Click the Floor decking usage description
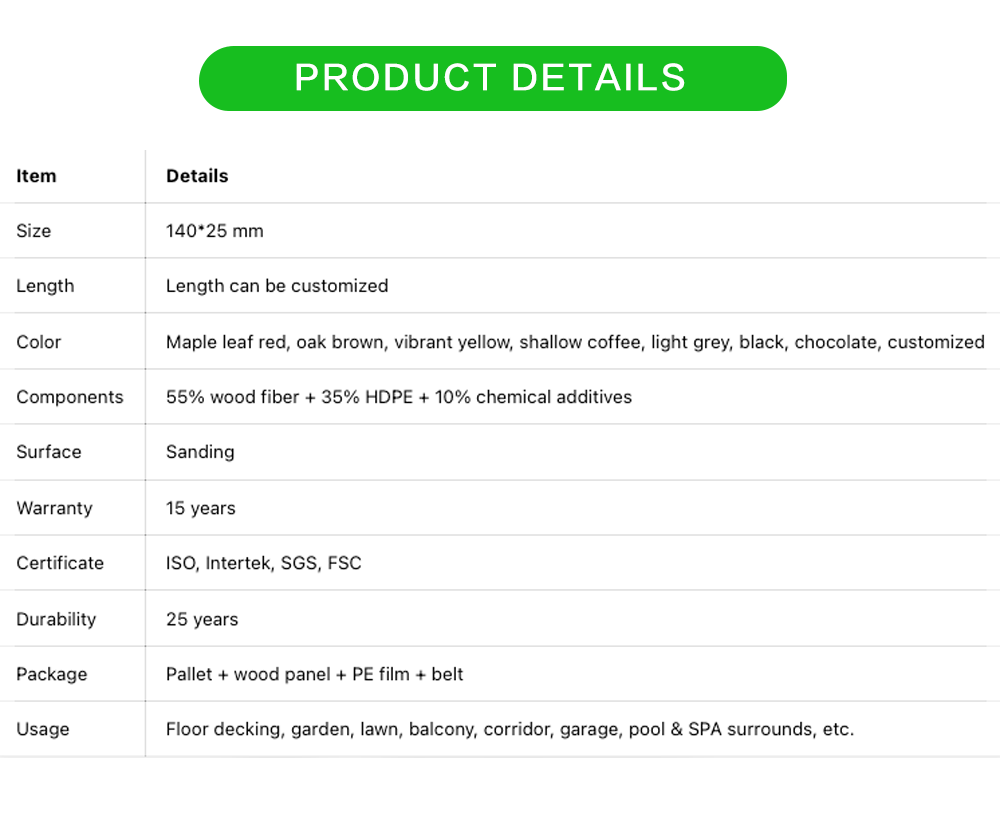The image size is (1000, 816). click(x=510, y=729)
